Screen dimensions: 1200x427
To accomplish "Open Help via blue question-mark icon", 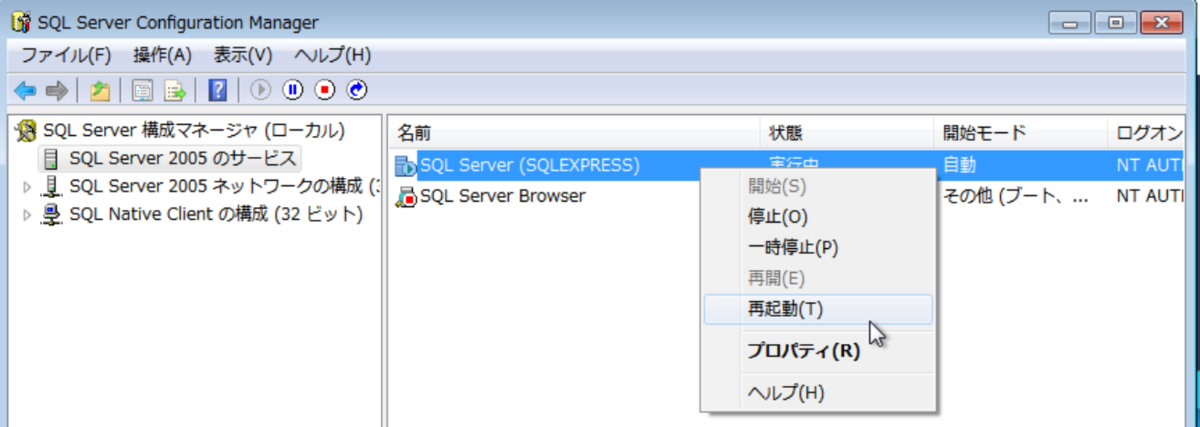I will coord(218,91).
